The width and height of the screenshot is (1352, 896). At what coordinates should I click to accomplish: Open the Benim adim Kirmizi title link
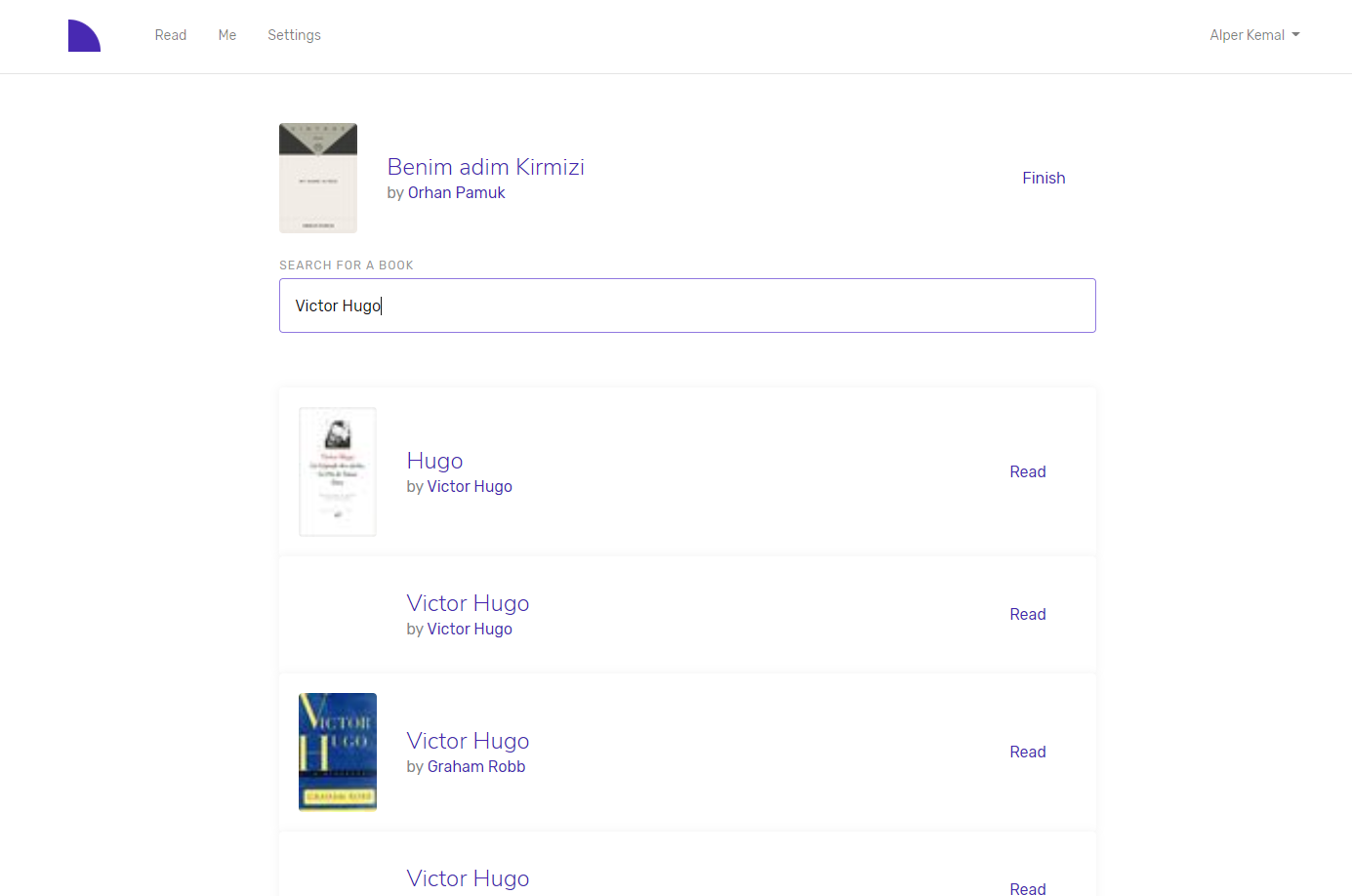(485, 167)
